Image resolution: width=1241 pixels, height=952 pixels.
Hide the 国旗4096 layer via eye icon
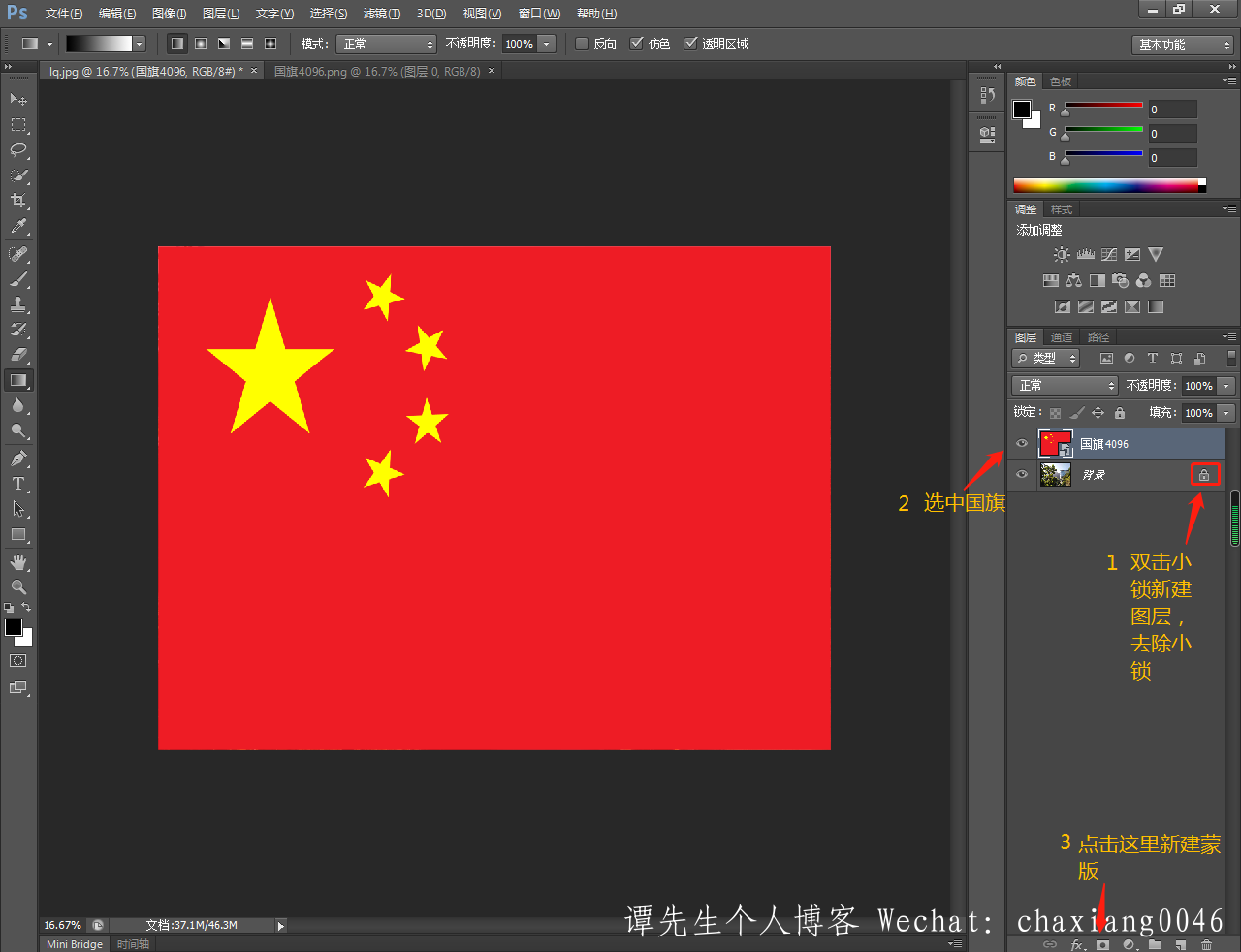1022,444
